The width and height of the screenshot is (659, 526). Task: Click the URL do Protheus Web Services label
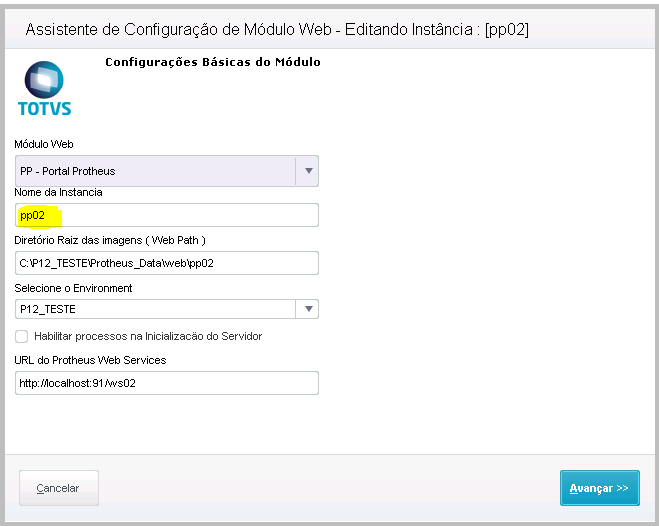point(90,360)
